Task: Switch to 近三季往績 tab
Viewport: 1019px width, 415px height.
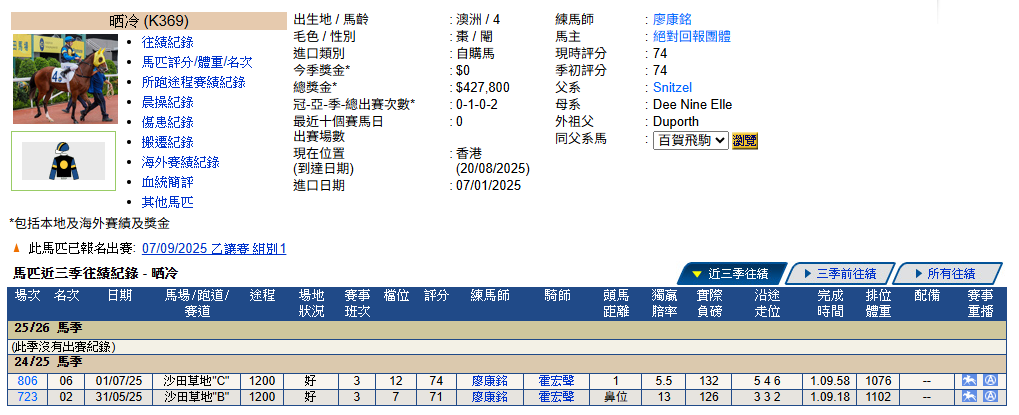Action: tap(732, 273)
